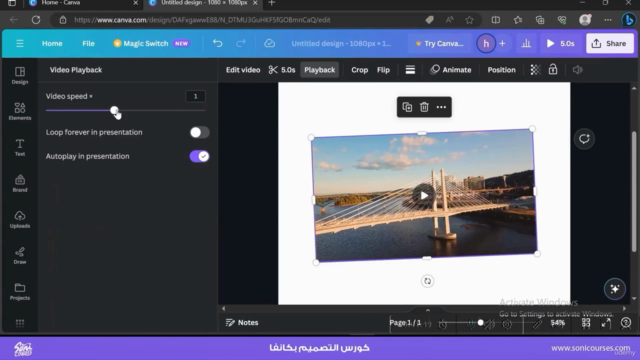This screenshot has width=640, height=360.
Task: Open the transparency checkerboard tool
Action: pos(535,70)
